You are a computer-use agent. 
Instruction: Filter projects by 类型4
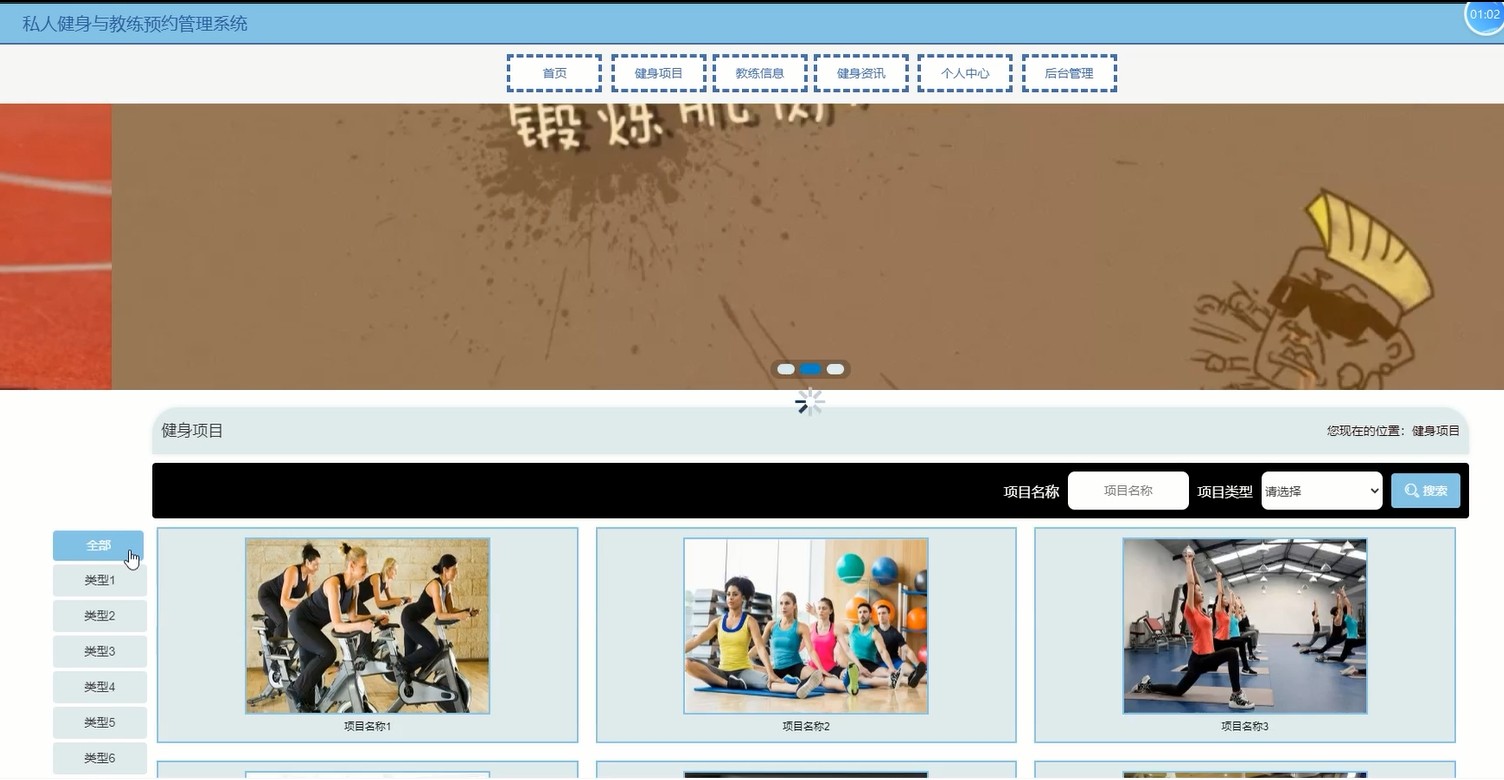100,687
